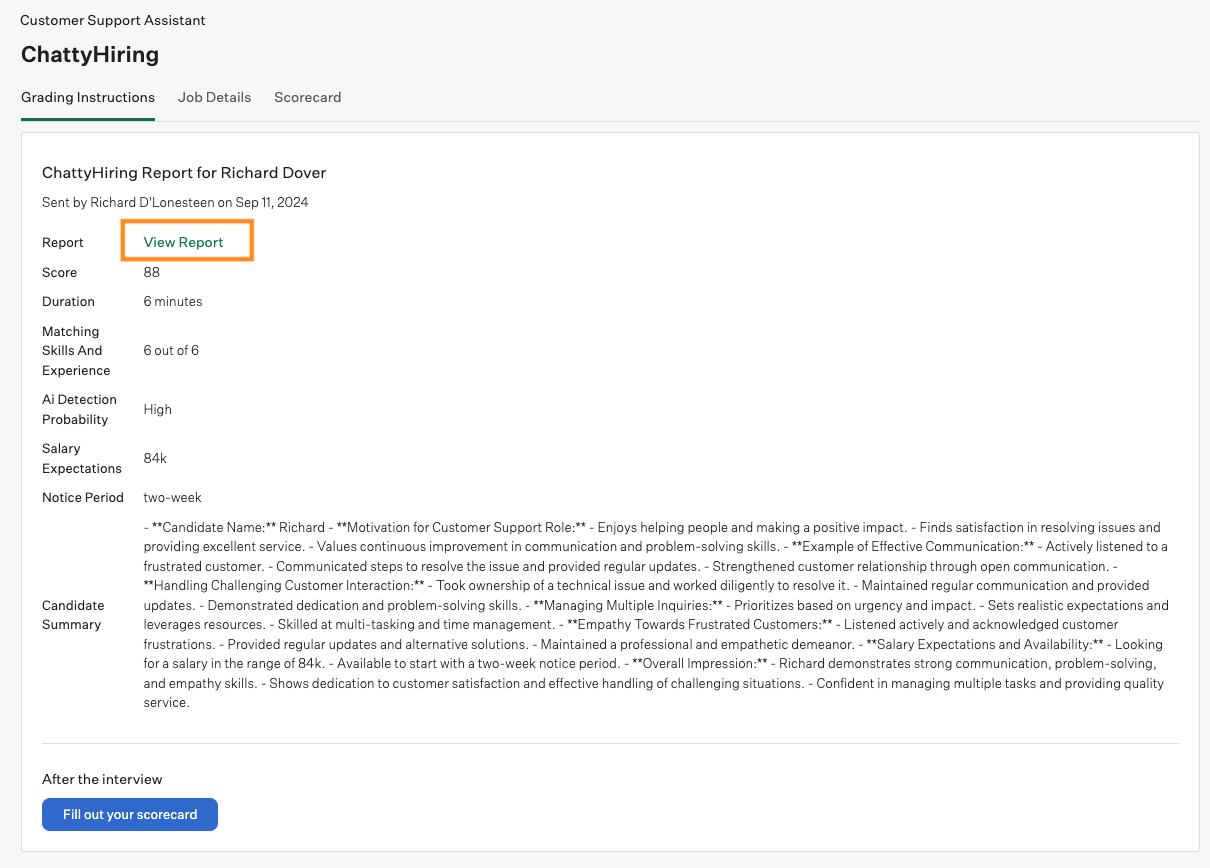Open the View Report link
Image resolution: width=1210 pixels, height=868 pixels.
click(184, 242)
